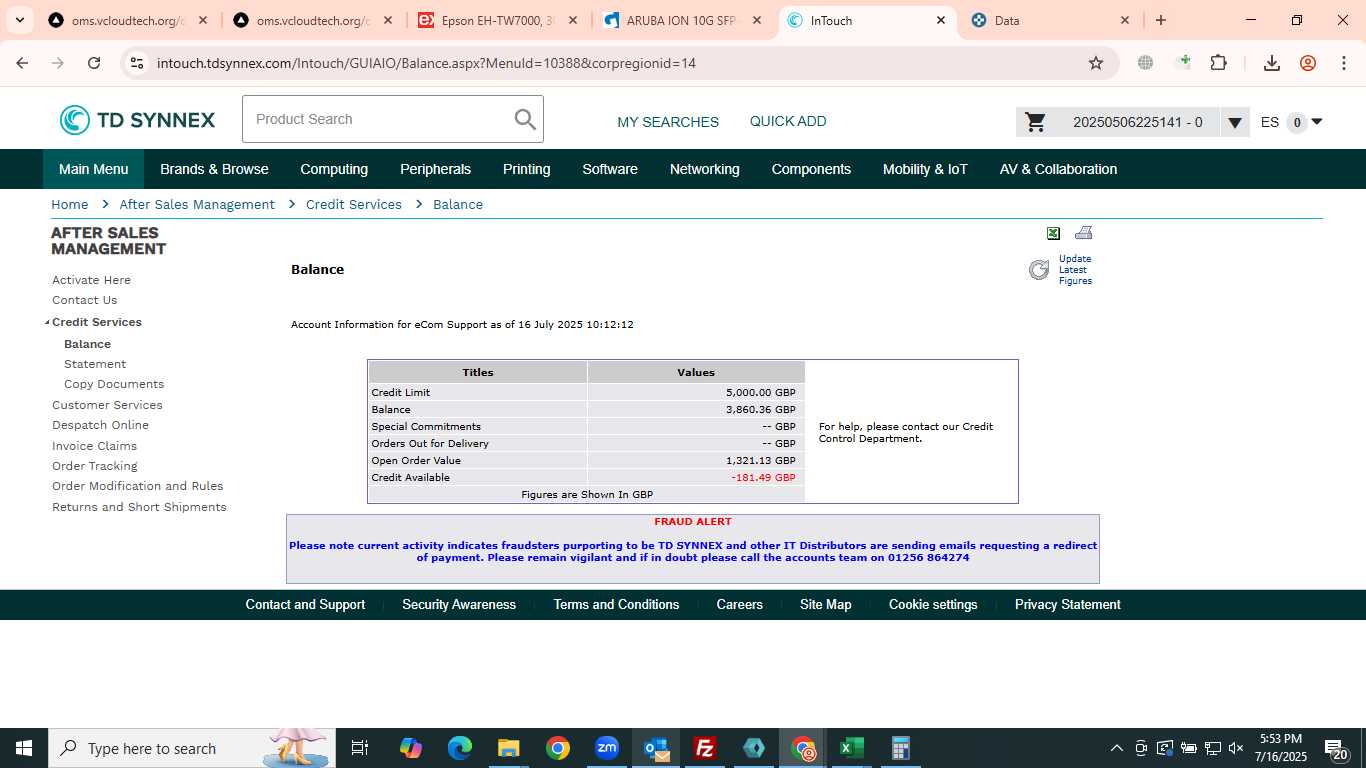Go to After Sales Management breadcrumb
Viewport: 1366px width, 768px height.
click(197, 204)
